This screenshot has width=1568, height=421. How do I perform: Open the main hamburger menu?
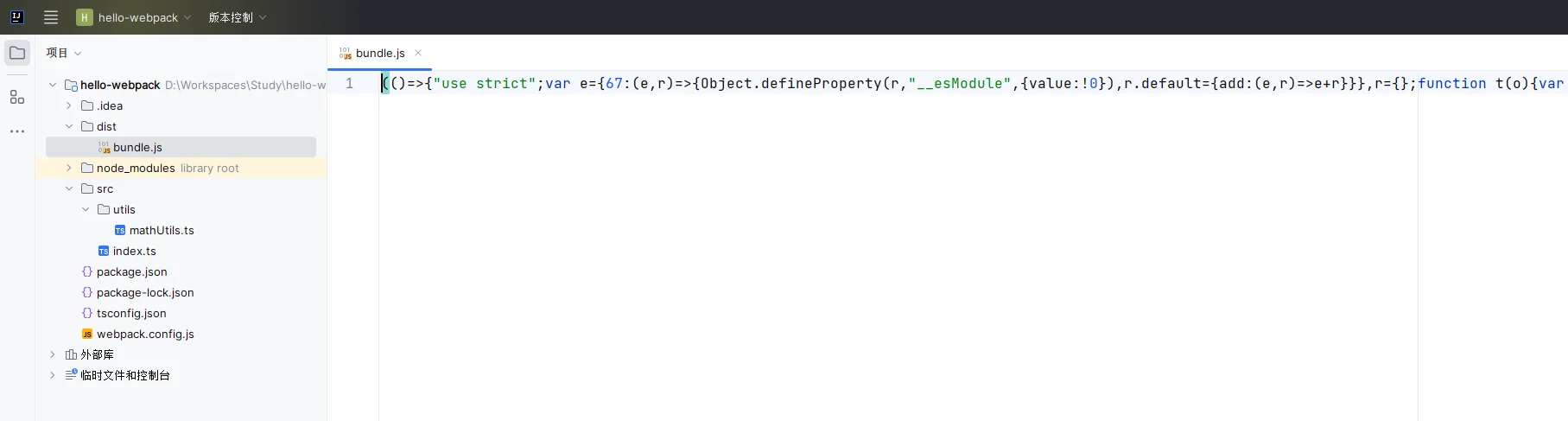[x=51, y=17]
